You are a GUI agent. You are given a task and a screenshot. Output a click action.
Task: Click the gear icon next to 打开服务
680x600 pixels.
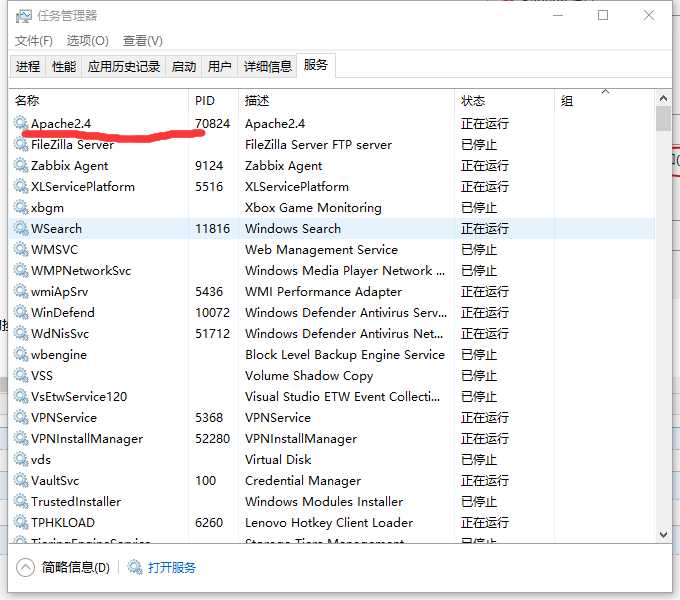point(135,567)
